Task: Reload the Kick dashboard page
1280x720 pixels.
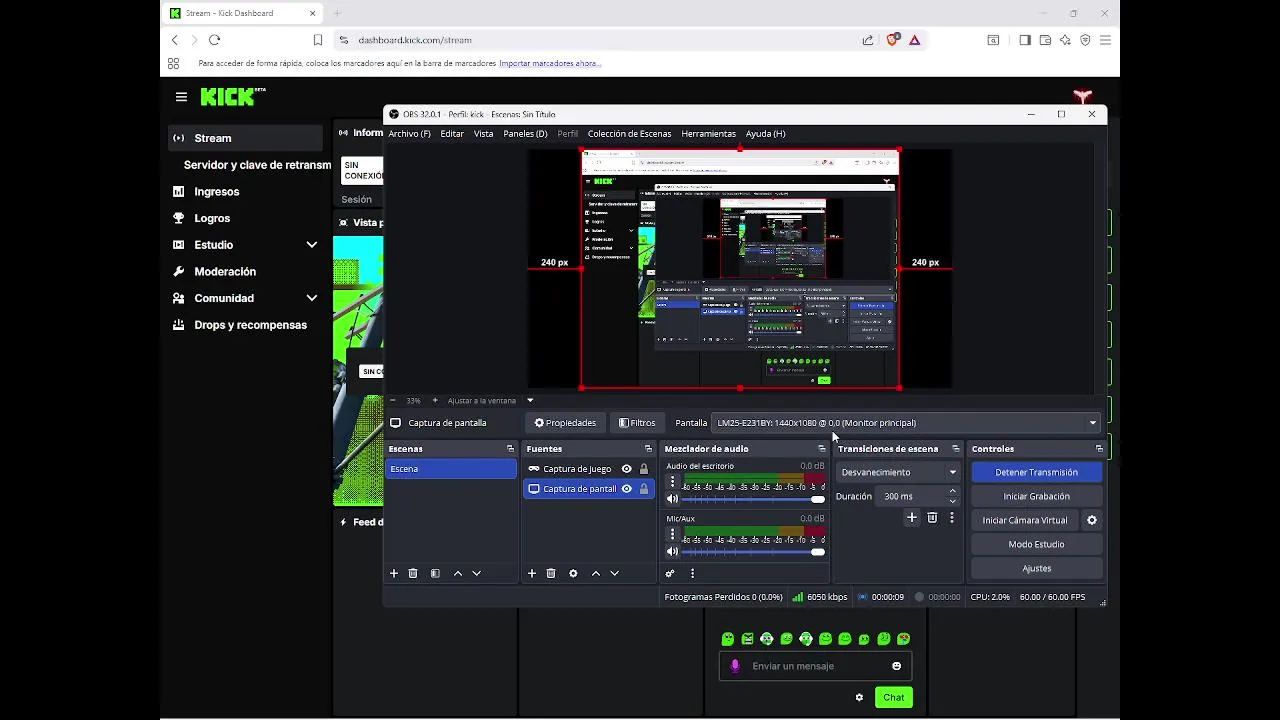Action: coord(214,40)
